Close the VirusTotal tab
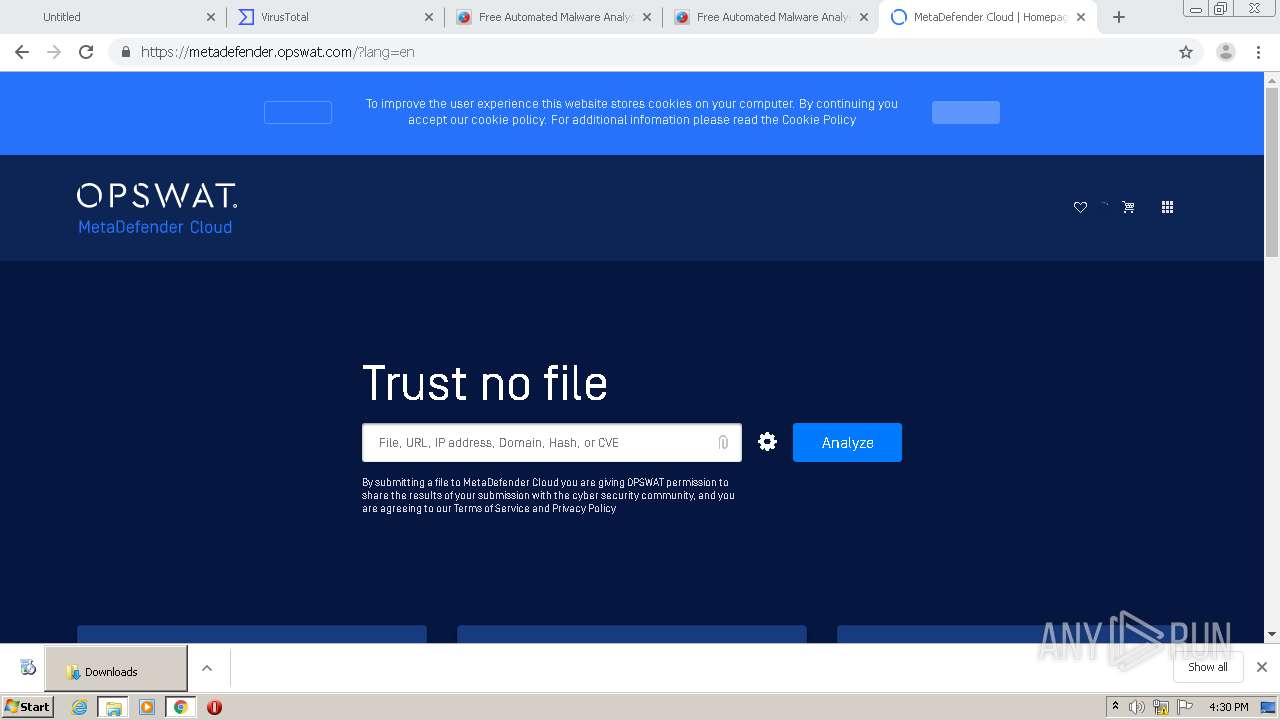 click(429, 17)
